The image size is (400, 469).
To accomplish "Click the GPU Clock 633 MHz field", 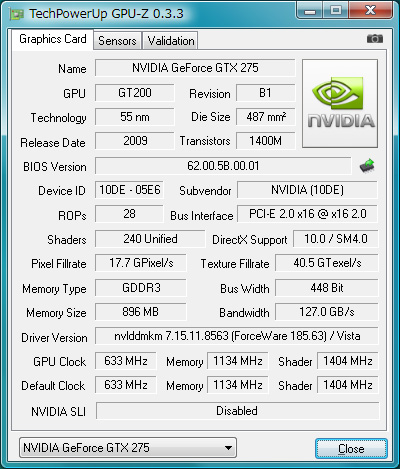I will 126,361.
